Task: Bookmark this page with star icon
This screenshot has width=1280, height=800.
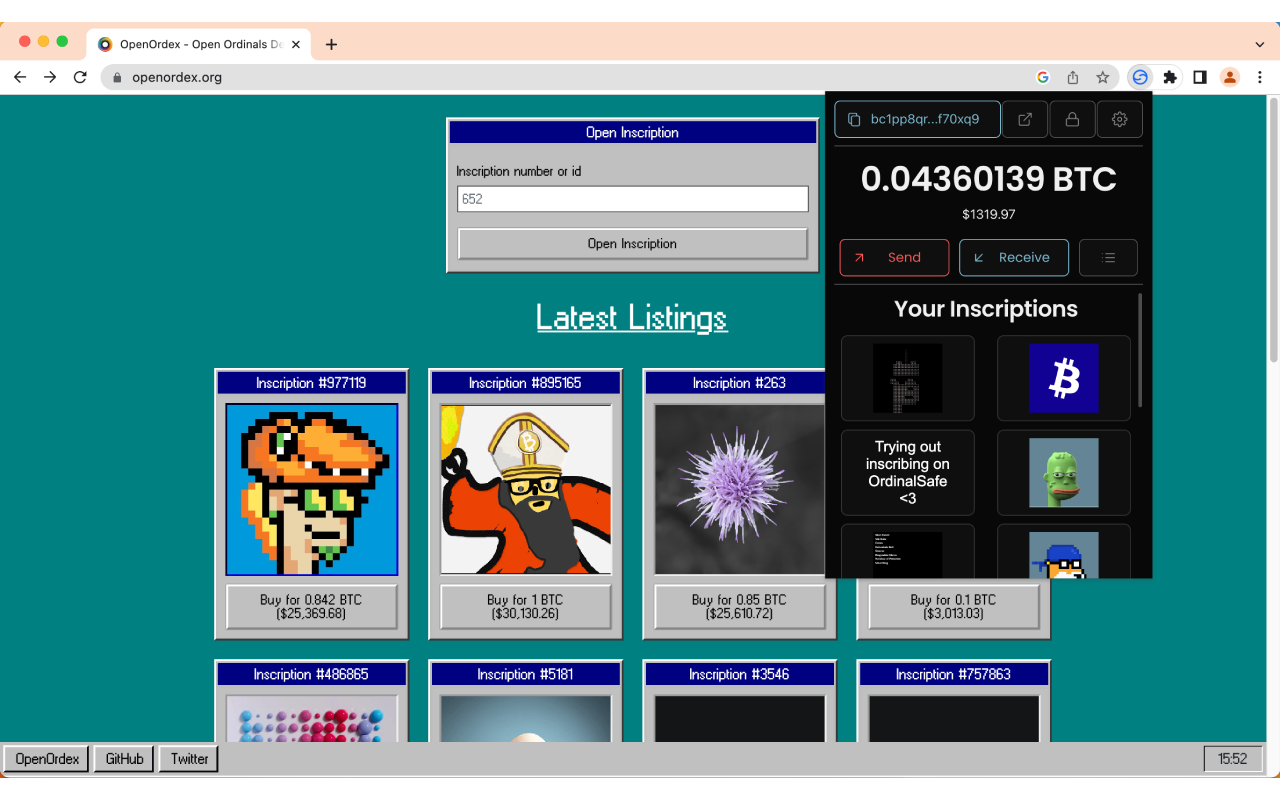Action: tap(1103, 77)
